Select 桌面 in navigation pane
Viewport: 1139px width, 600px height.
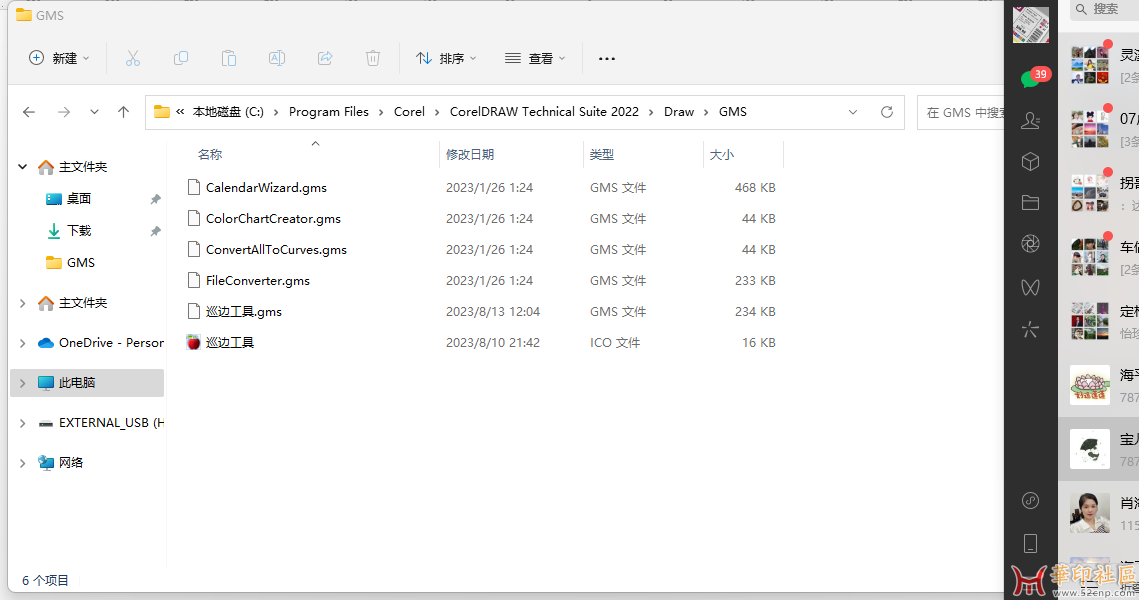pos(78,199)
